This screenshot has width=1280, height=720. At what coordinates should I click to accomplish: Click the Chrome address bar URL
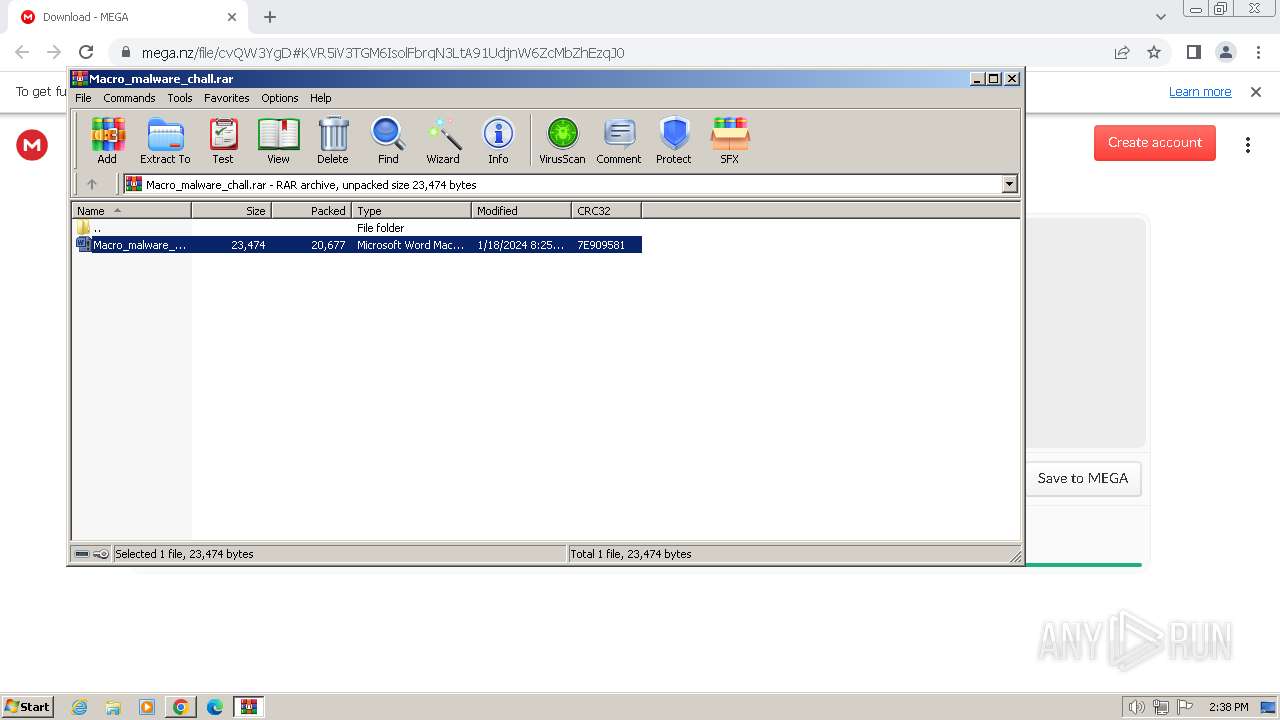click(x=383, y=53)
